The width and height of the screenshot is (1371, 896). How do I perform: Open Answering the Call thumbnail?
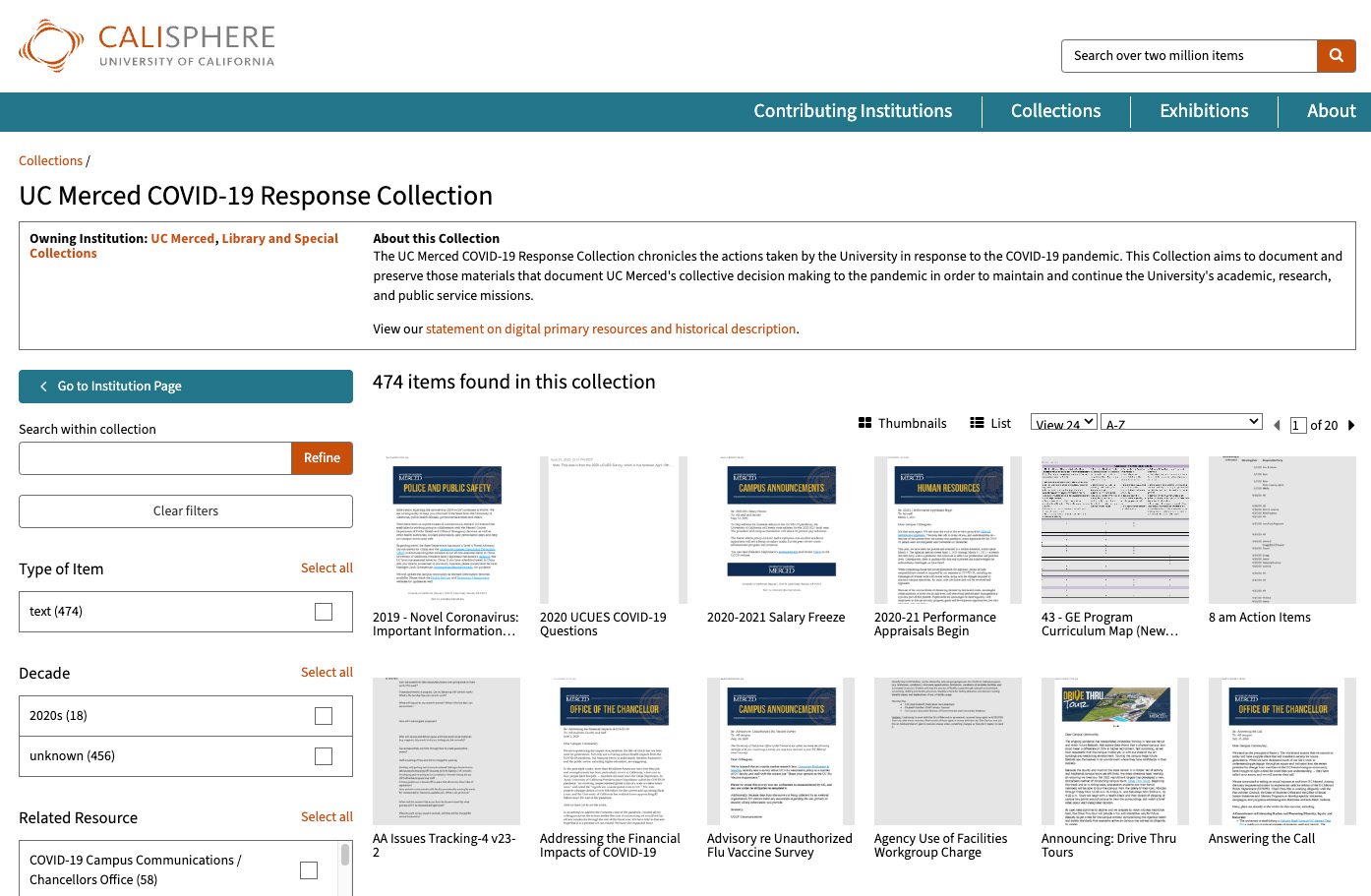pos(1282,751)
